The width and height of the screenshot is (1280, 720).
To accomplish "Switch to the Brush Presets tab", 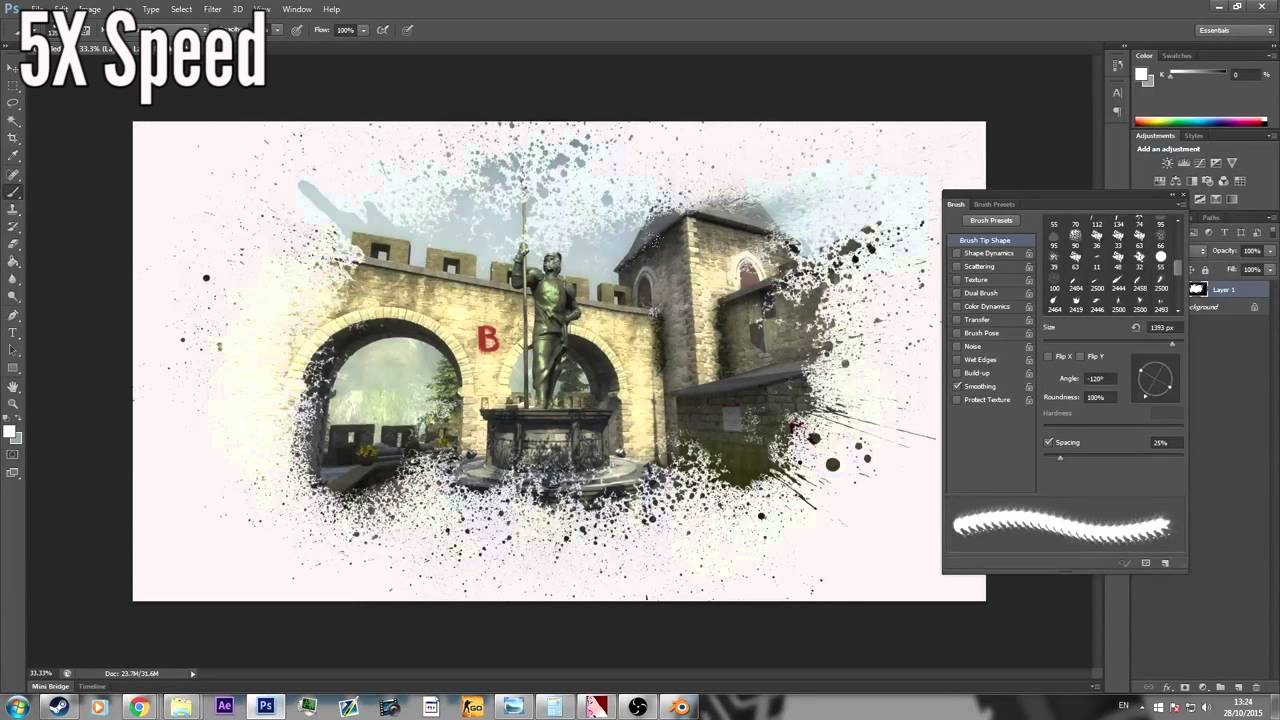I will coord(994,204).
